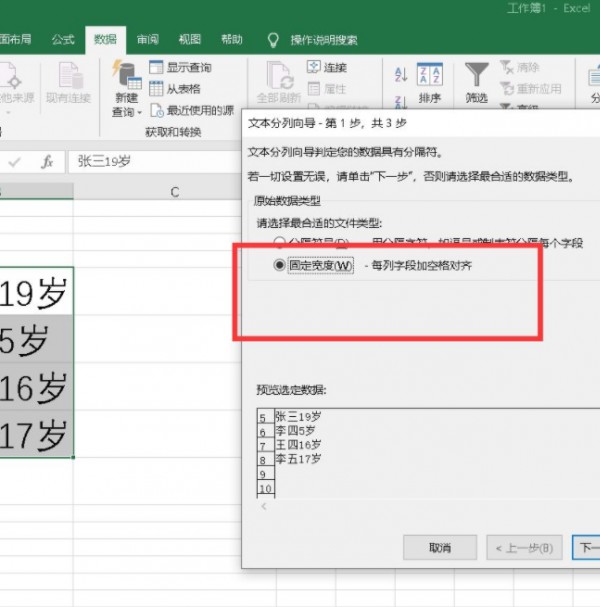Click the lightbulb tell-me icon
The image size is (600, 607).
tap(273, 40)
